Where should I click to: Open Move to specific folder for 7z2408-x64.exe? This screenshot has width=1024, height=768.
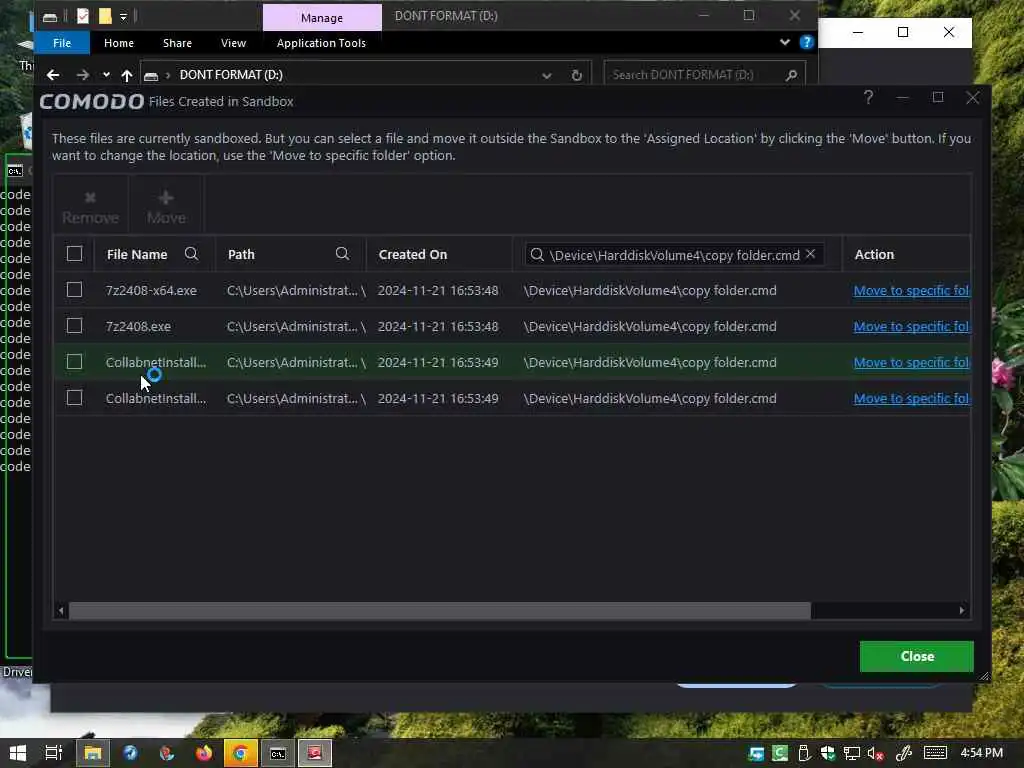coord(911,291)
